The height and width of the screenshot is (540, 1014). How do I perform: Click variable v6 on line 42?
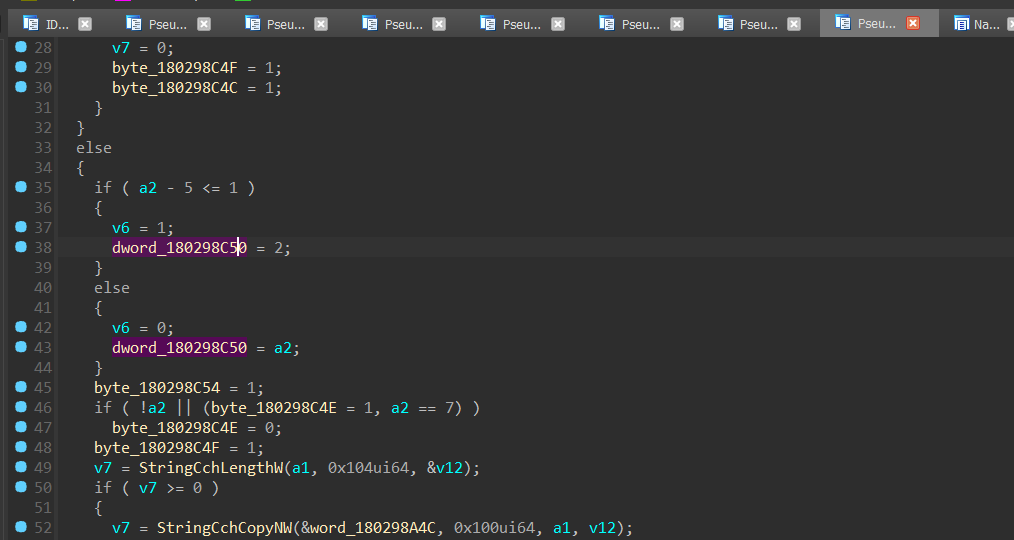pyautogui.click(x=121, y=328)
